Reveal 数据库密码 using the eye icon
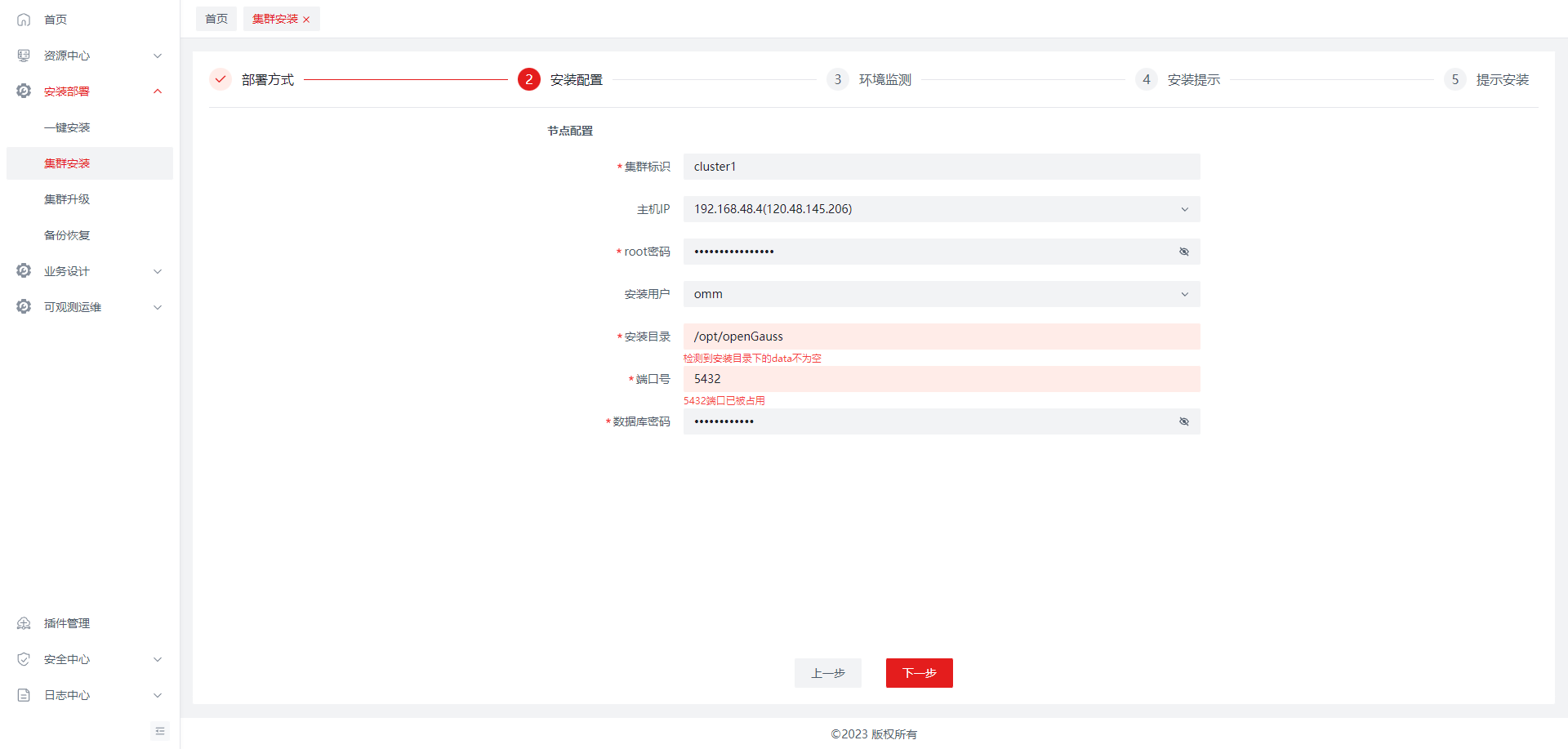The image size is (1568, 749). 1183,421
